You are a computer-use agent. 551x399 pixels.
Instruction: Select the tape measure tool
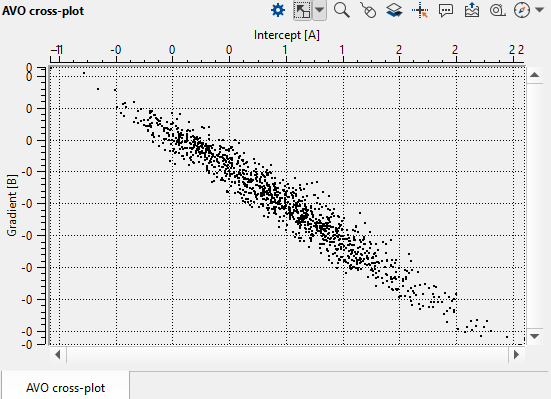(498, 11)
